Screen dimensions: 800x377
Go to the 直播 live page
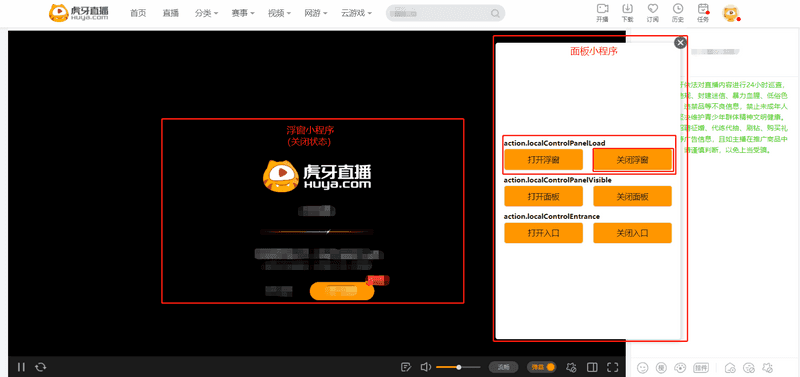[x=170, y=13]
